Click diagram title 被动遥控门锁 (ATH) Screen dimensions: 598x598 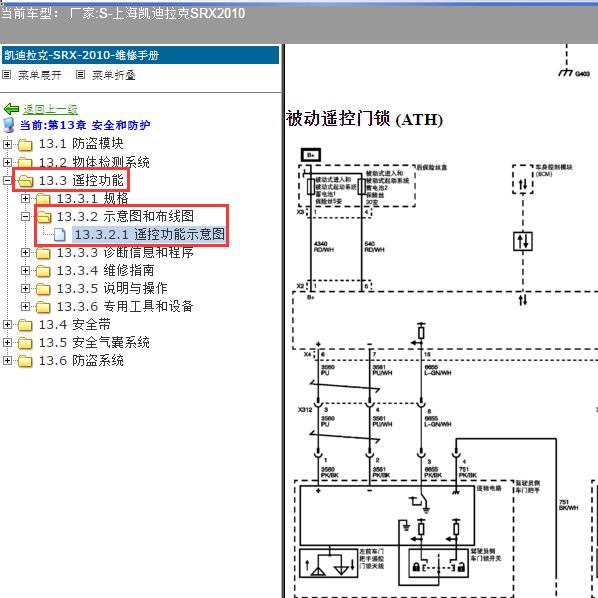click(364, 119)
